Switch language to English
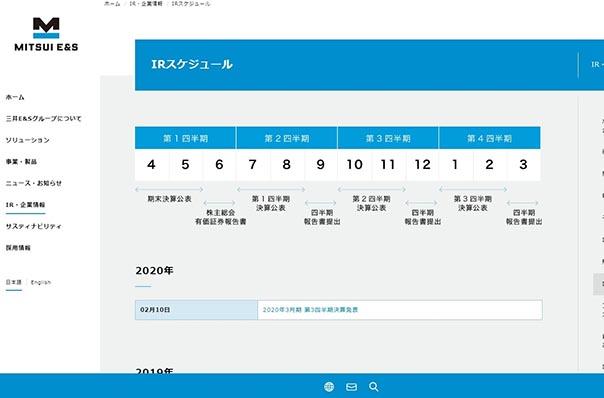Image resolution: width=604 pixels, height=398 pixels. point(41,282)
